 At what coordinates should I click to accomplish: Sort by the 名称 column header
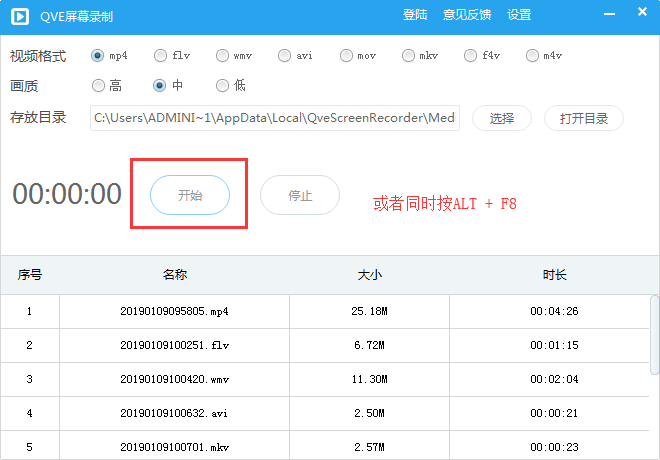(175, 275)
